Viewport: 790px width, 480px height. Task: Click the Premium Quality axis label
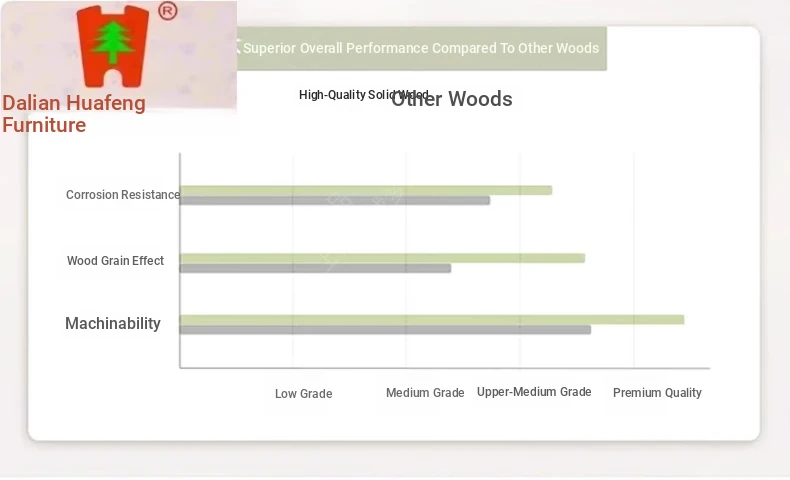(x=657, y=393)
